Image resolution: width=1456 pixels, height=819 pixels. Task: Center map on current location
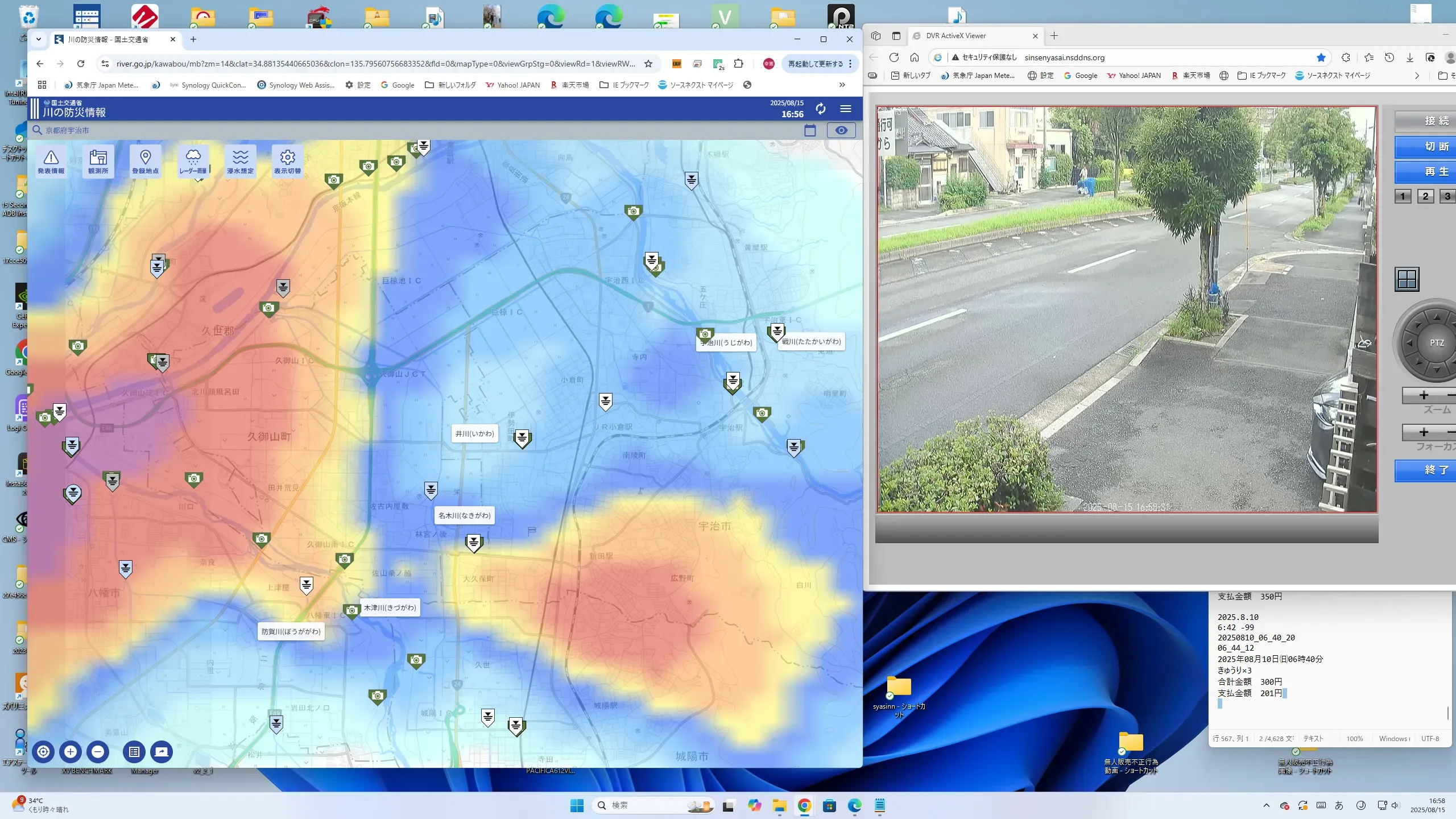pyautogui.click(x=43, y=752)
